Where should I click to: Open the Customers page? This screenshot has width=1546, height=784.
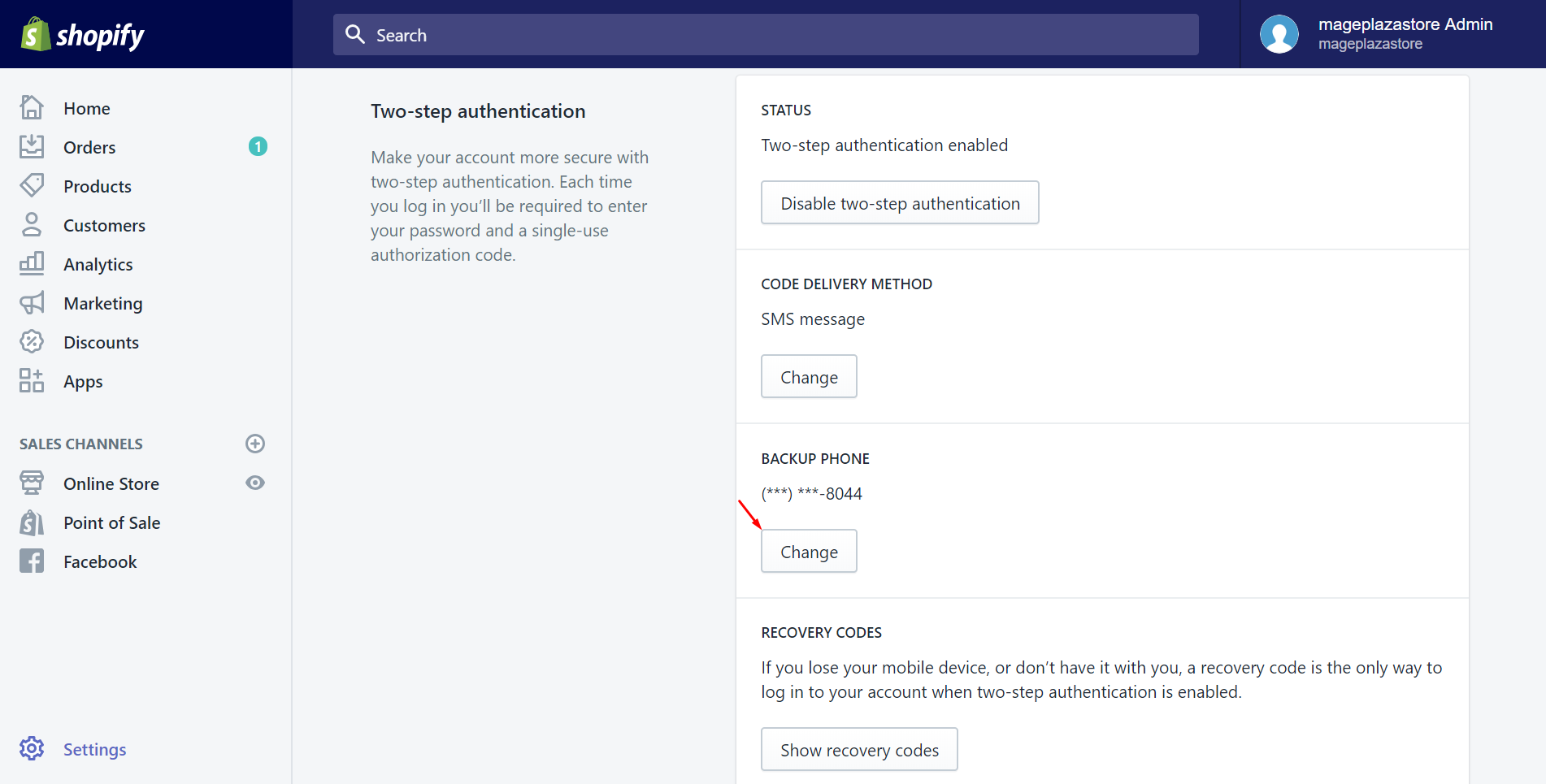tap(104, 225)
